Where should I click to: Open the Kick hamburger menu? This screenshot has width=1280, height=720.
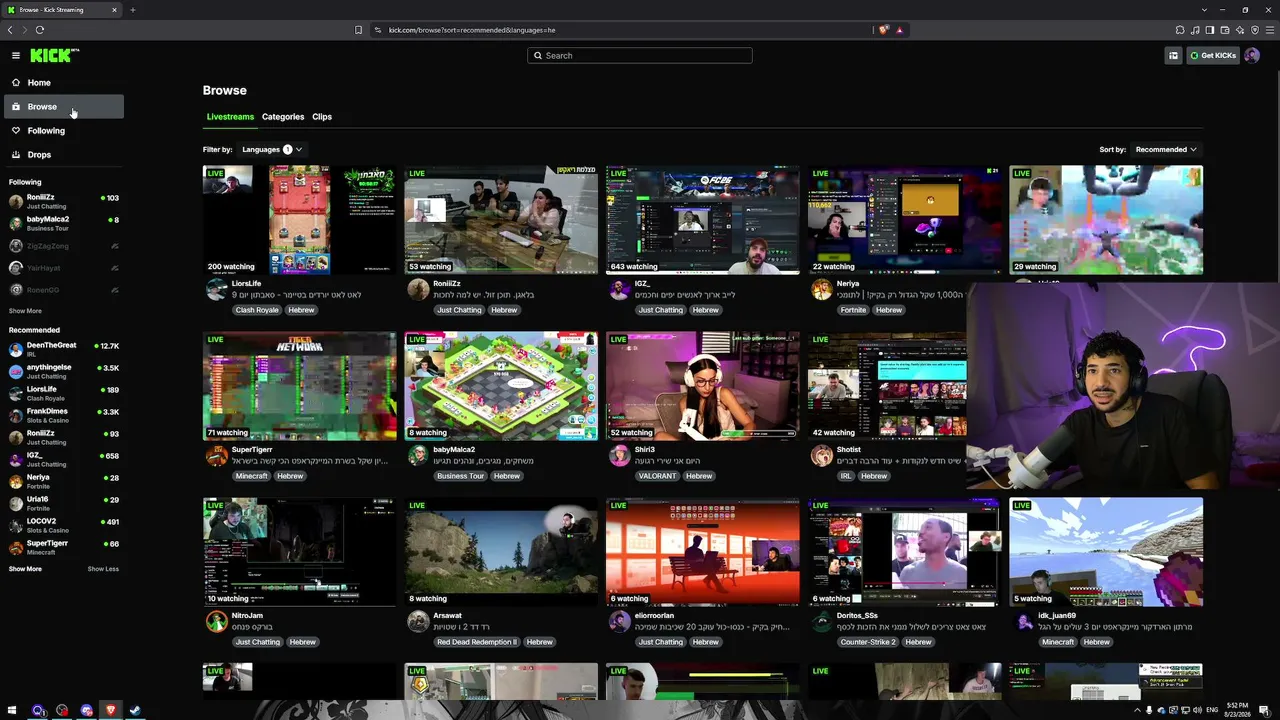(x=16, y=56)
